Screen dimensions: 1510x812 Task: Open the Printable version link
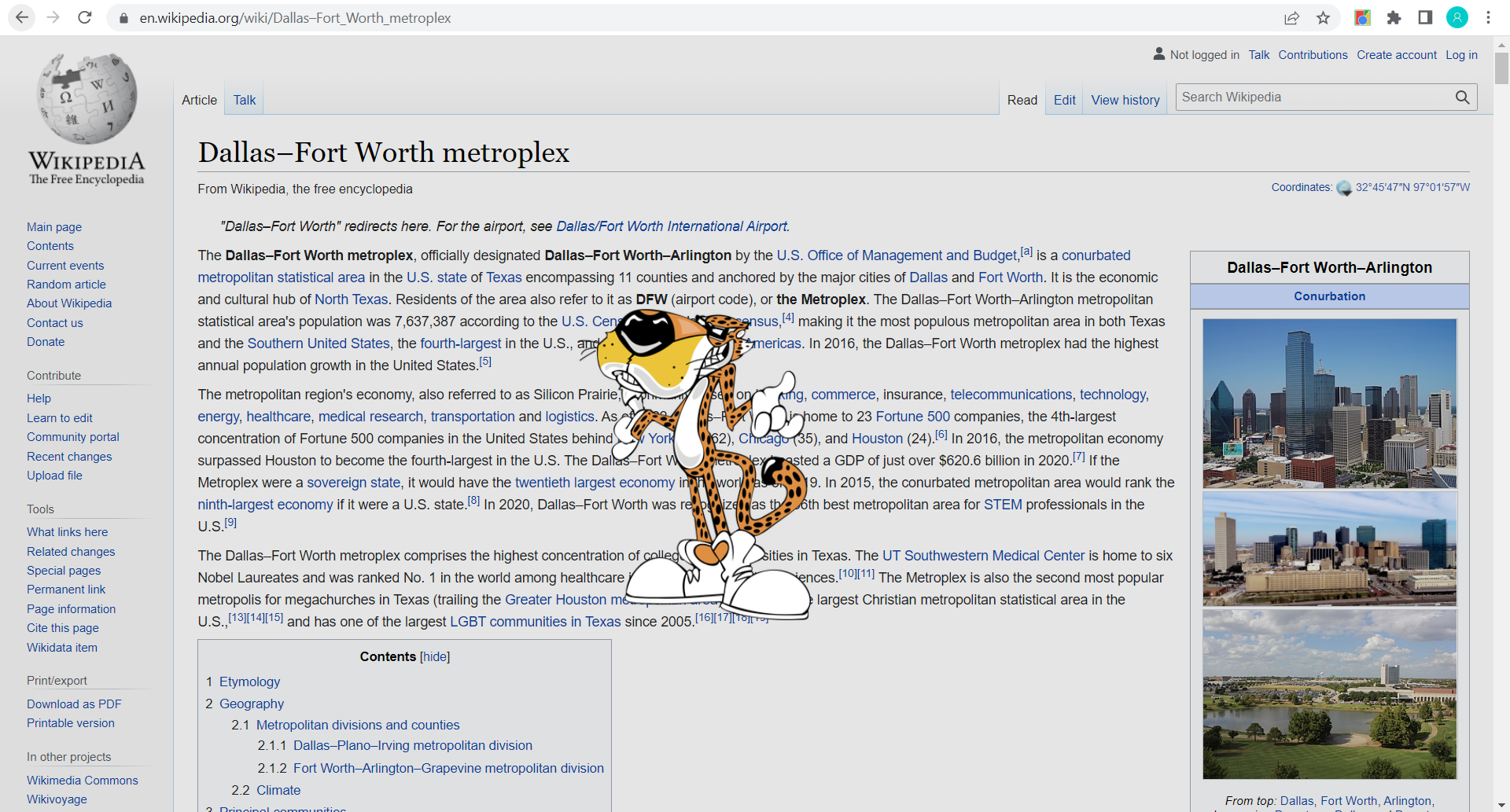pos(71,723)
